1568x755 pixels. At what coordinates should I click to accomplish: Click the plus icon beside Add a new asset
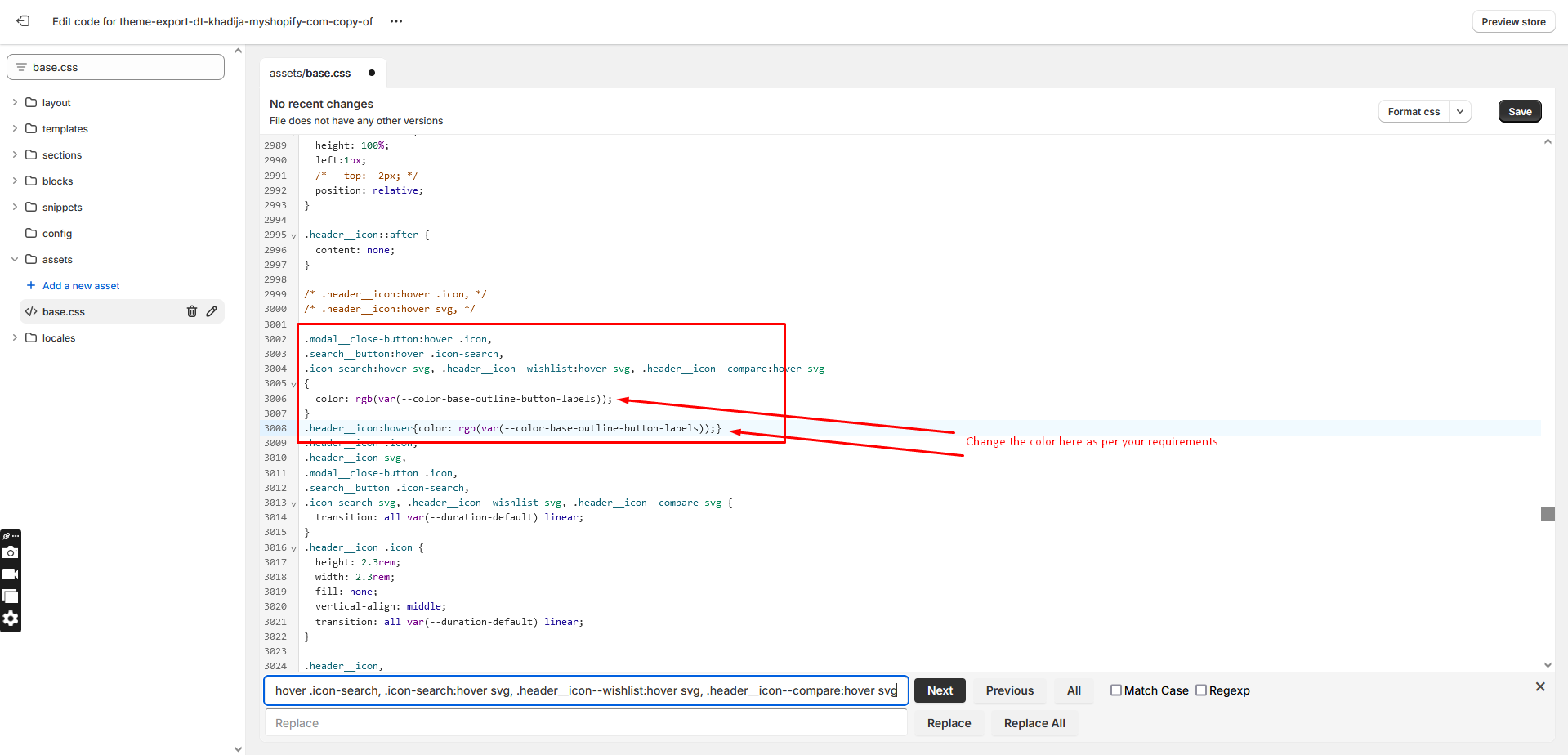click(x=31, y=285)
